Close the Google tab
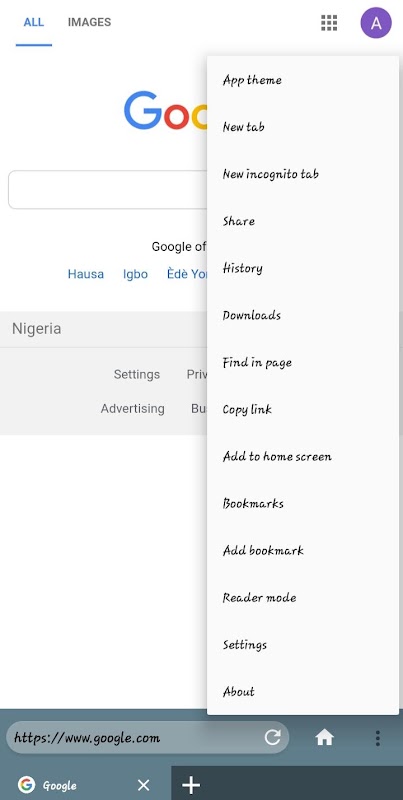The width and height of the screenshot is (403, 800). pos(144,785)
